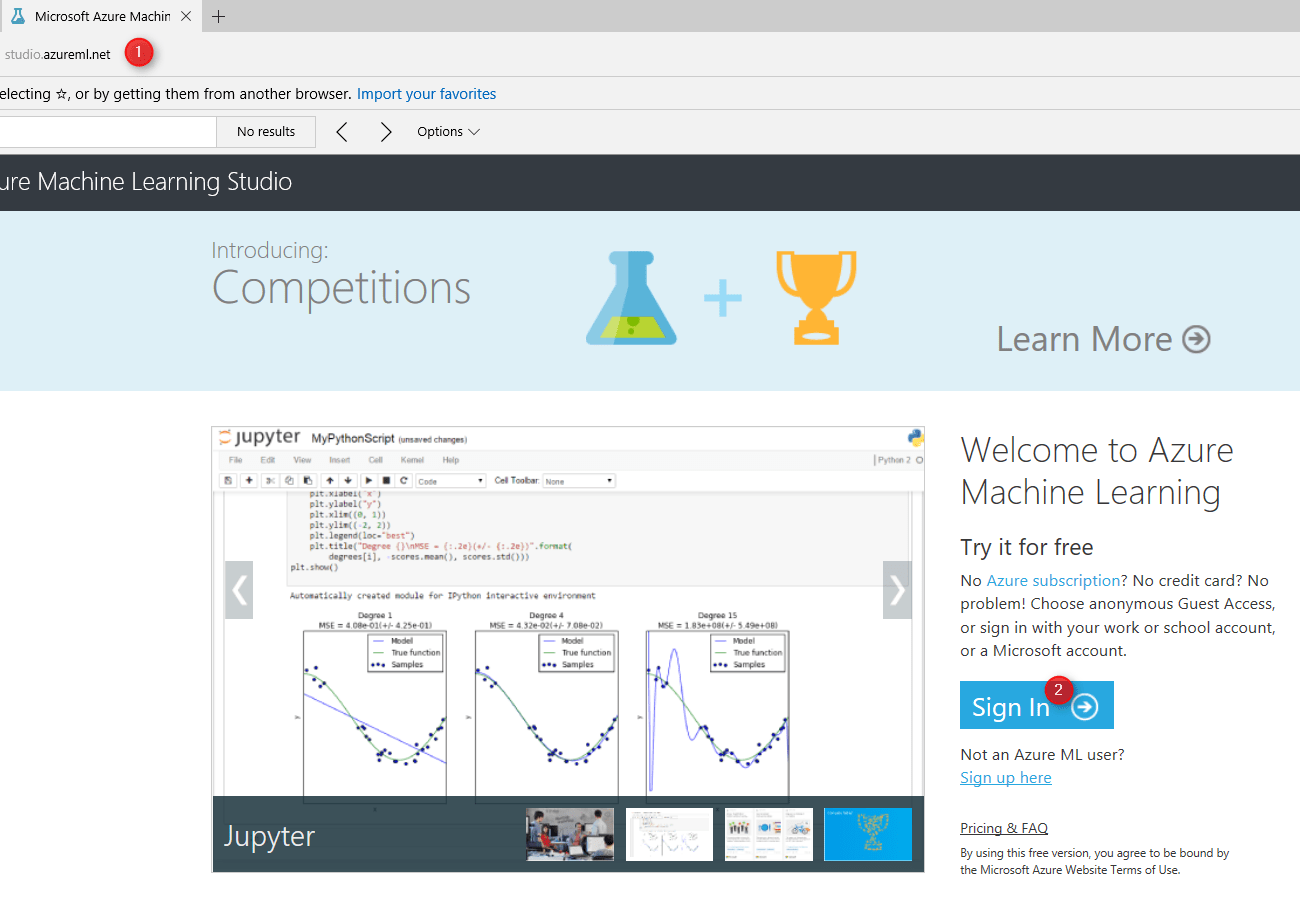Cut cells with the scissors icon
This screenshot has height=918, width=1300.
point(271,479)
